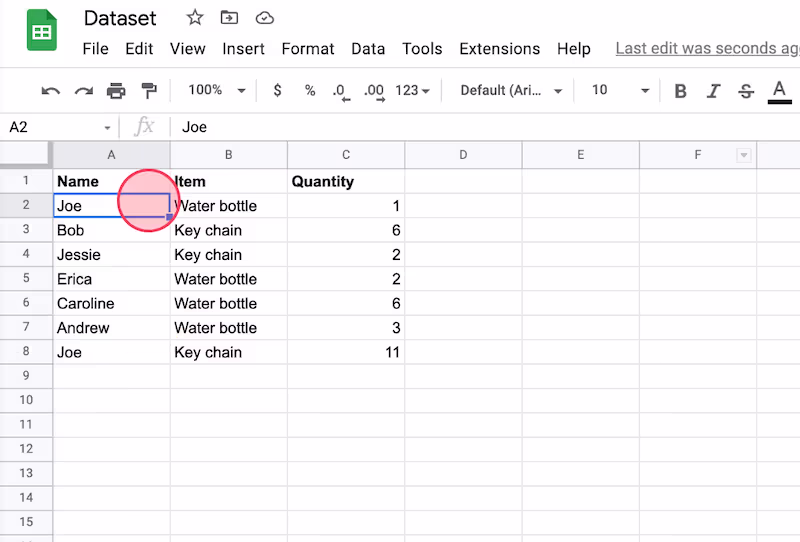
Task: Select the cell containing Caroline
Action: click(111, 304)
